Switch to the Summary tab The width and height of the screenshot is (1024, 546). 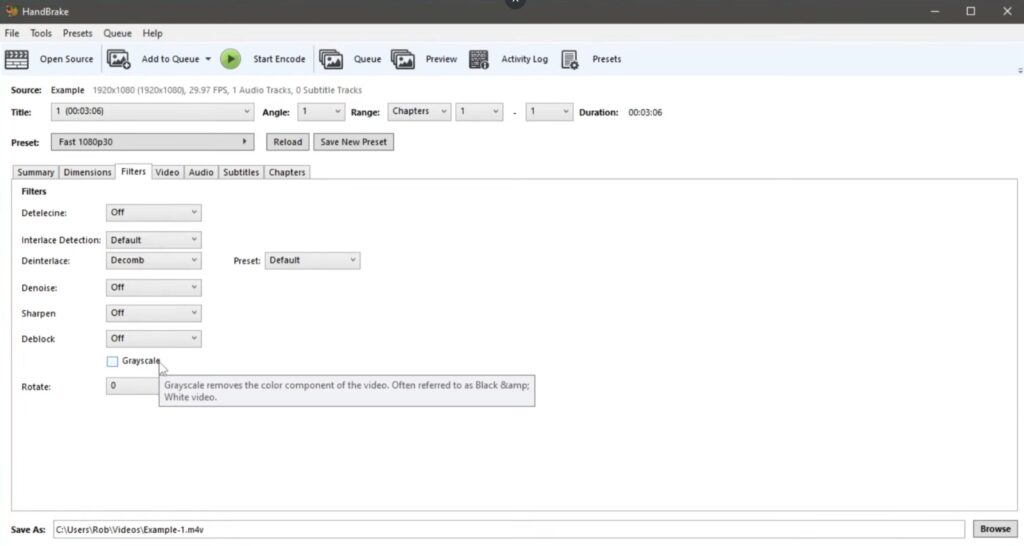tap(35, 172)
